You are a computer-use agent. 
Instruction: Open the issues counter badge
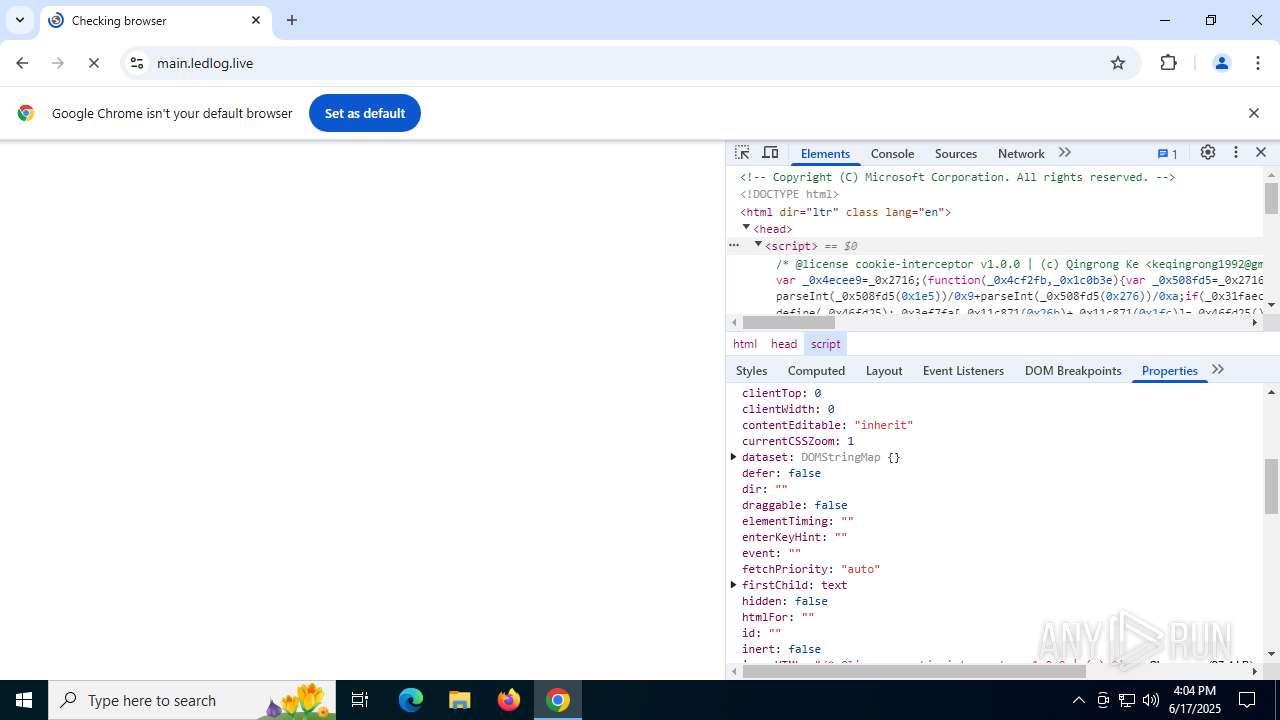point(1168,154)
